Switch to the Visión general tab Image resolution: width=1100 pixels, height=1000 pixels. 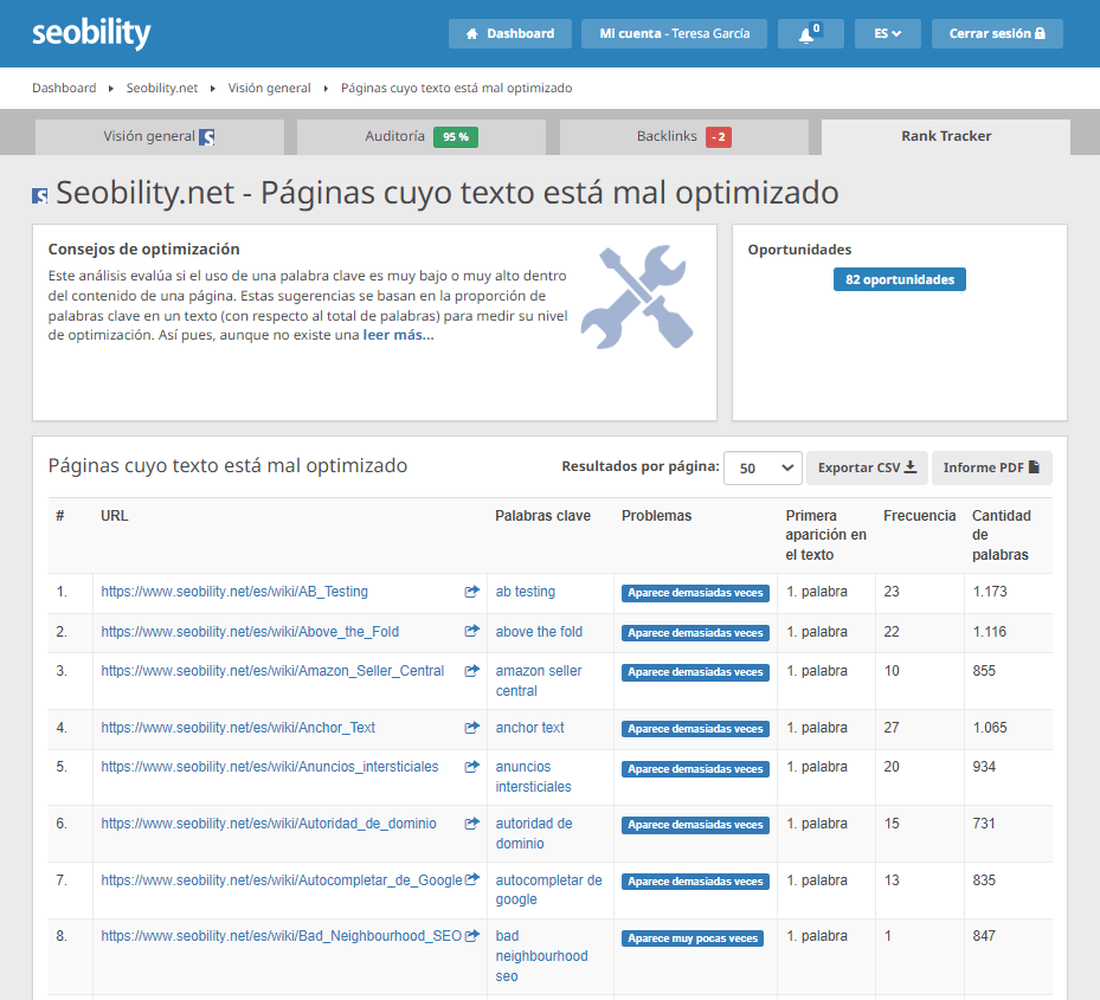coord(159,136)
